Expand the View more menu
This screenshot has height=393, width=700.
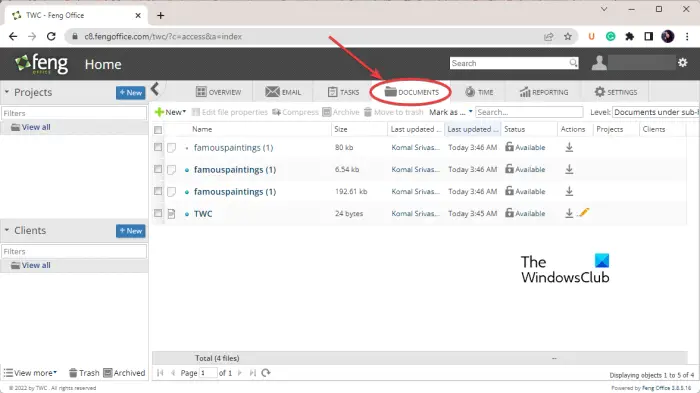coord(30,372)
